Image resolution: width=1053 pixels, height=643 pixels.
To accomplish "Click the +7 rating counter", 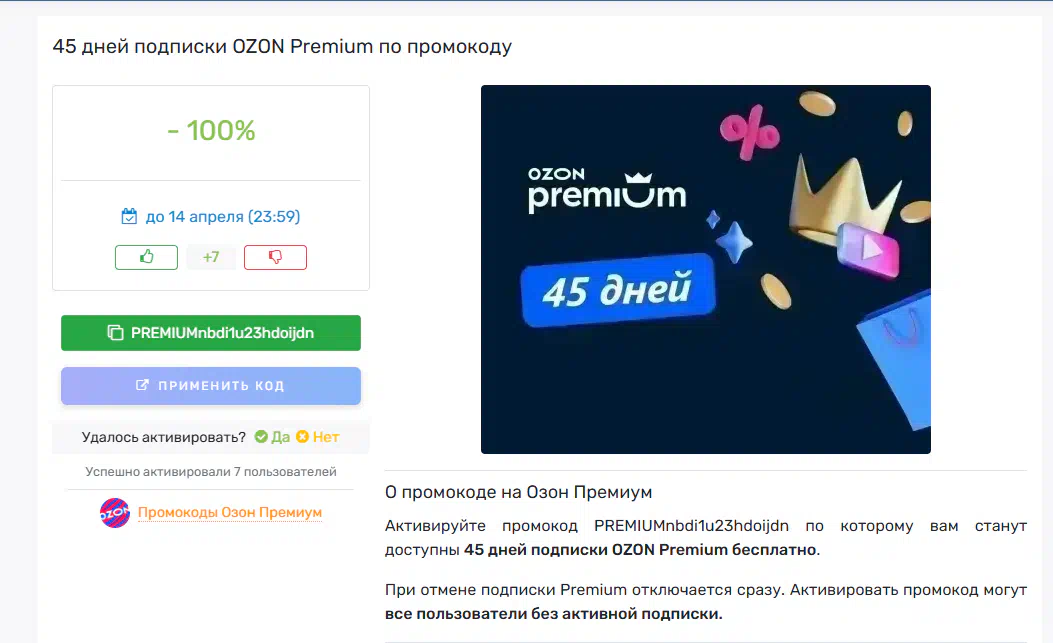I will pyautogui.click(x=211, y=257).
